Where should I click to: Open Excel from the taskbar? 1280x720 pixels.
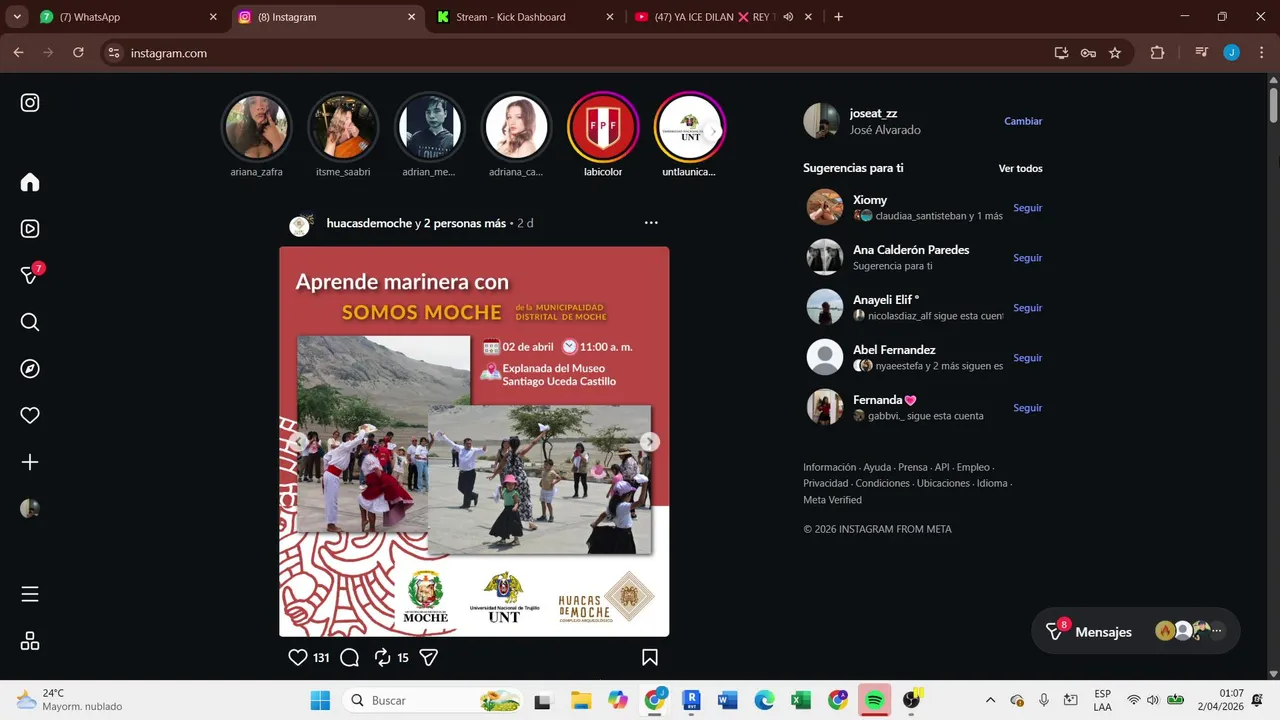click(801, 700)
